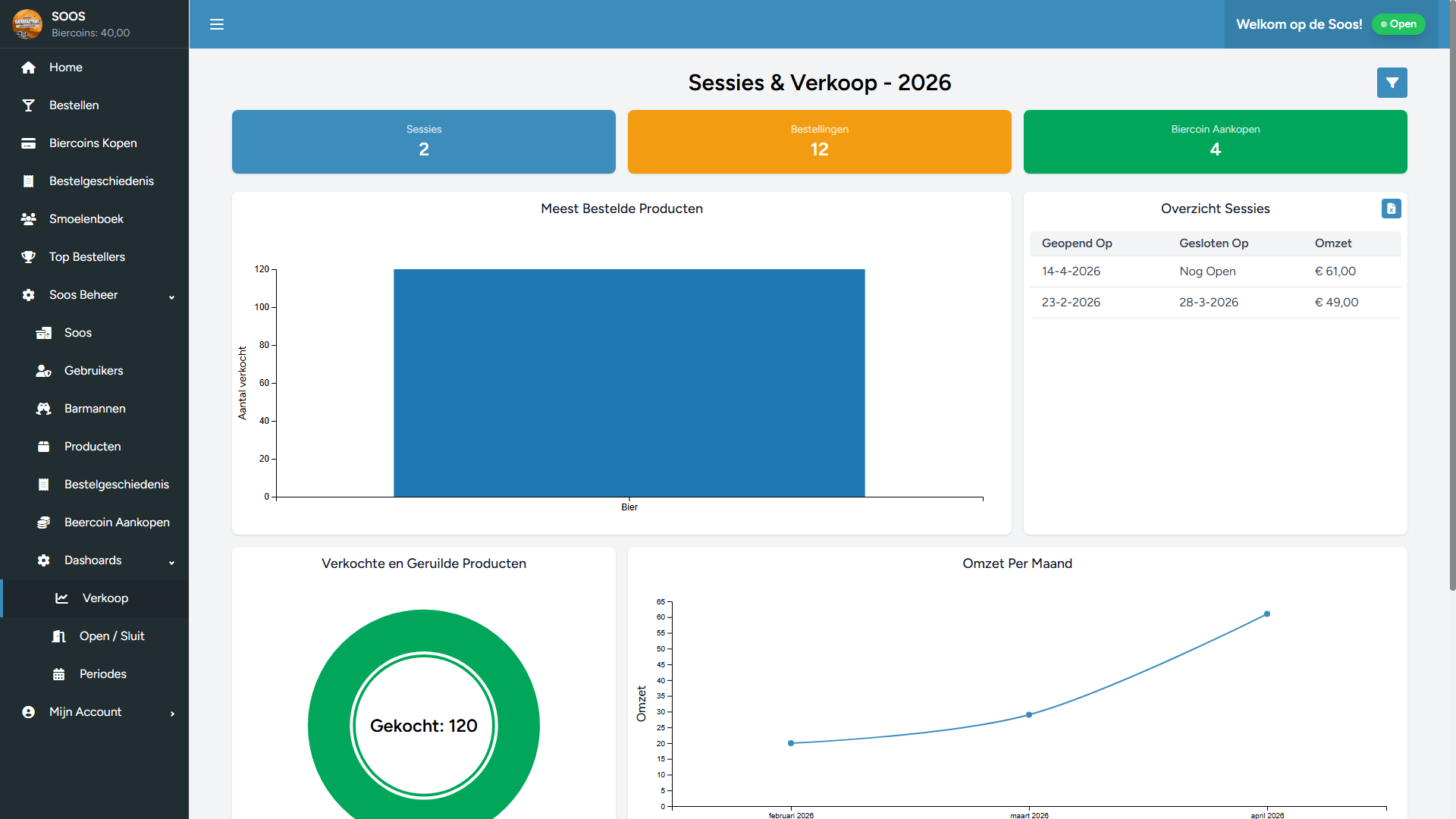This screenshot has width=1456, height=819.
Task: Click the Barmannen icon in sidebar
Action: [44, 409]
